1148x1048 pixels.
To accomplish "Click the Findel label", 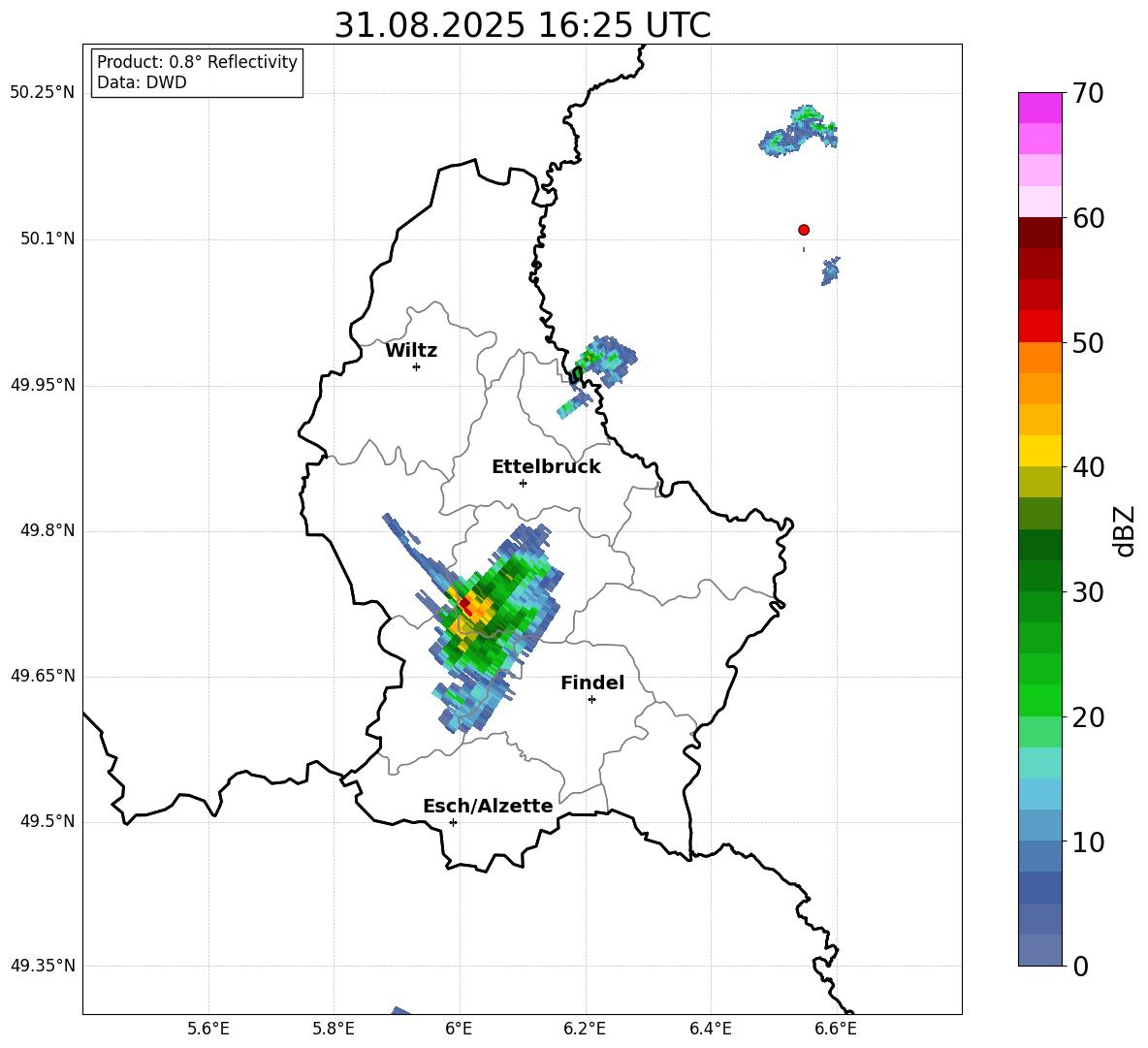I will 592,683.
